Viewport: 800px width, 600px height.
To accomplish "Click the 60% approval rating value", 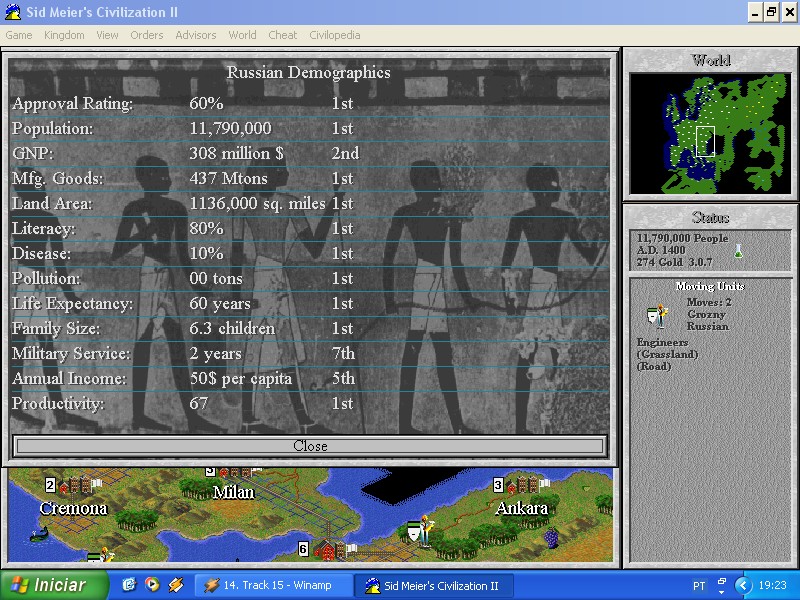I will (206, 104).
